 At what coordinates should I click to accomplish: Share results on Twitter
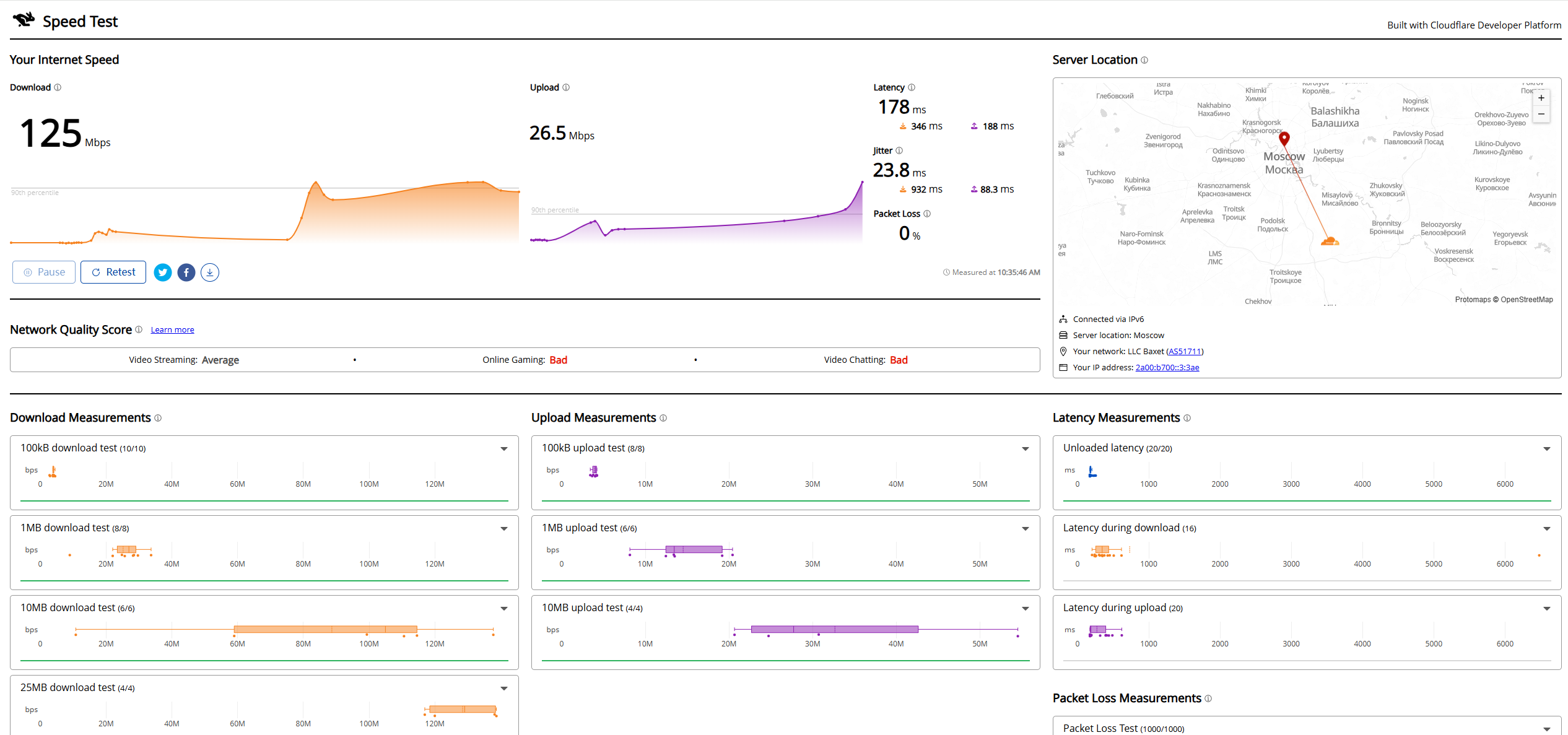(163, 272)
